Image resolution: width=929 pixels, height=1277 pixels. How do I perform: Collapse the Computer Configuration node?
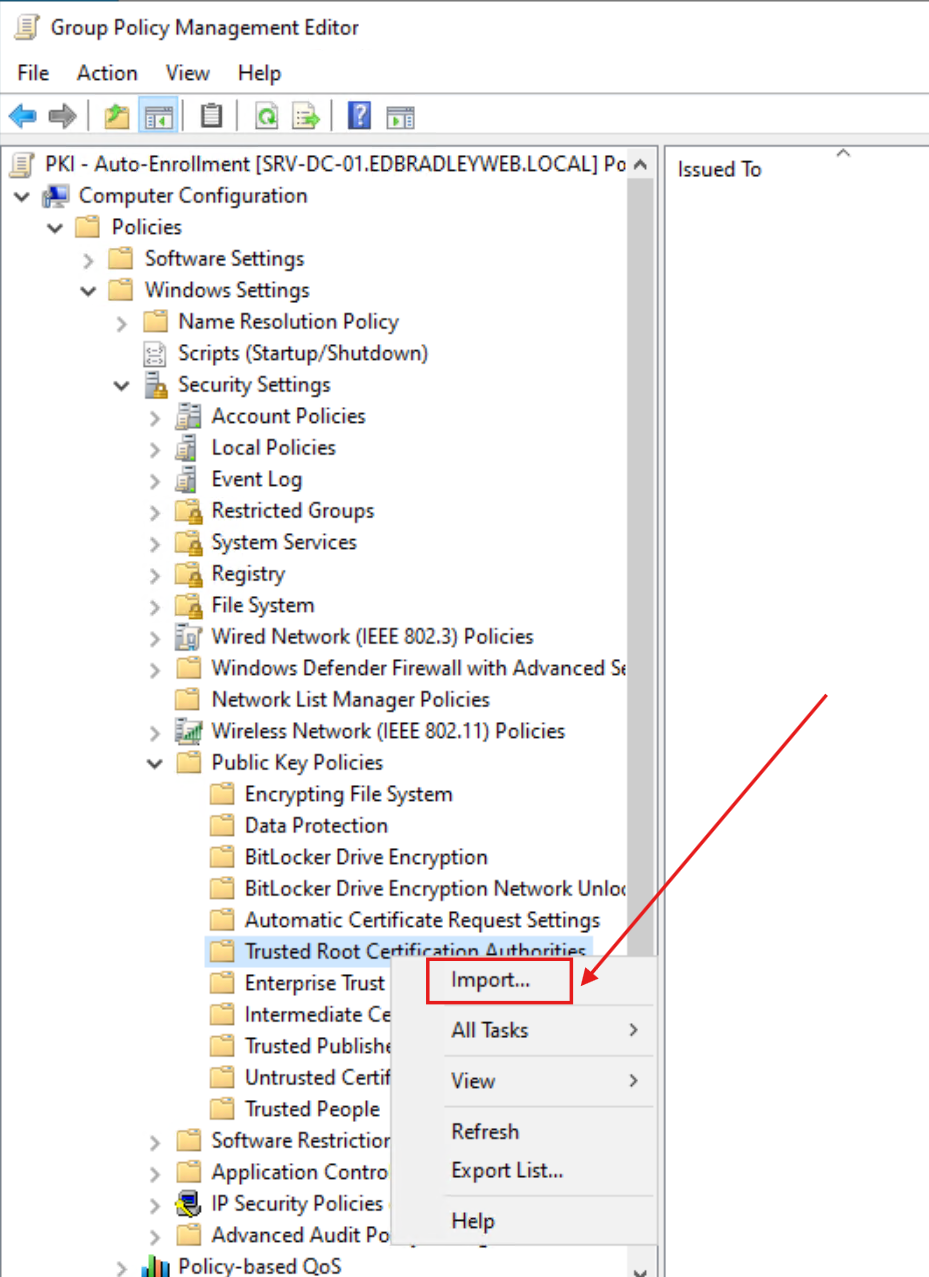click(x=22, y=196)
